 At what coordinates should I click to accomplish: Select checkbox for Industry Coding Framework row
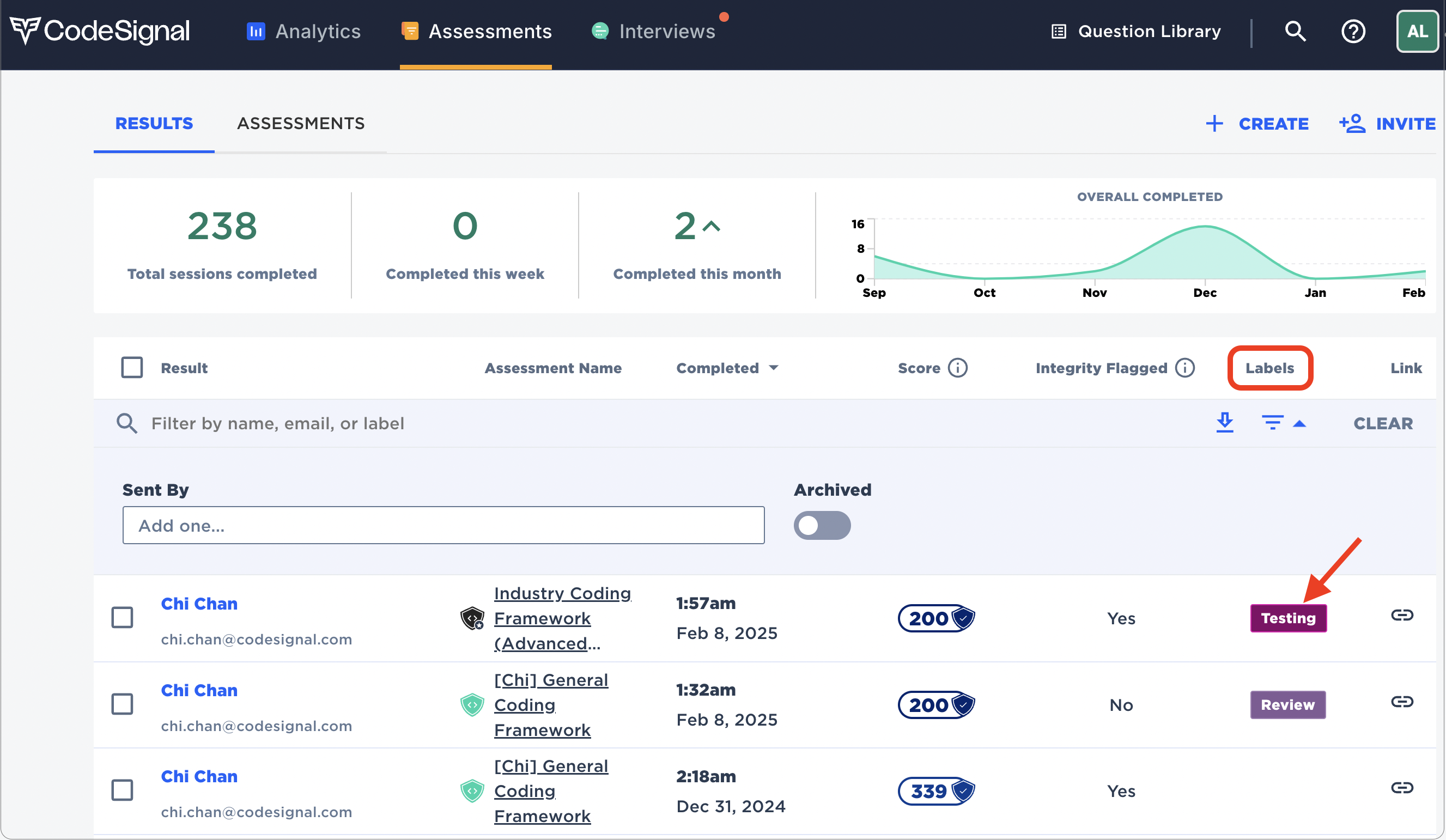click(121, 617)
